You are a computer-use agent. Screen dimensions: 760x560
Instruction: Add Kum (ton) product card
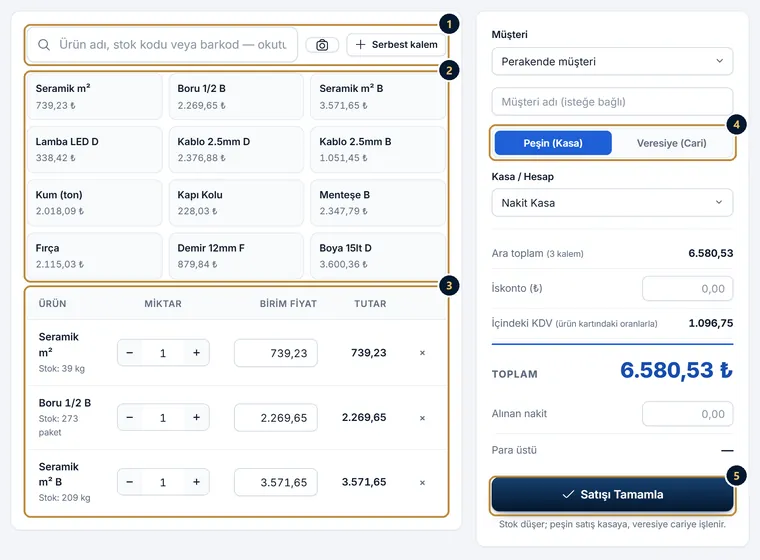click(95, 203)
